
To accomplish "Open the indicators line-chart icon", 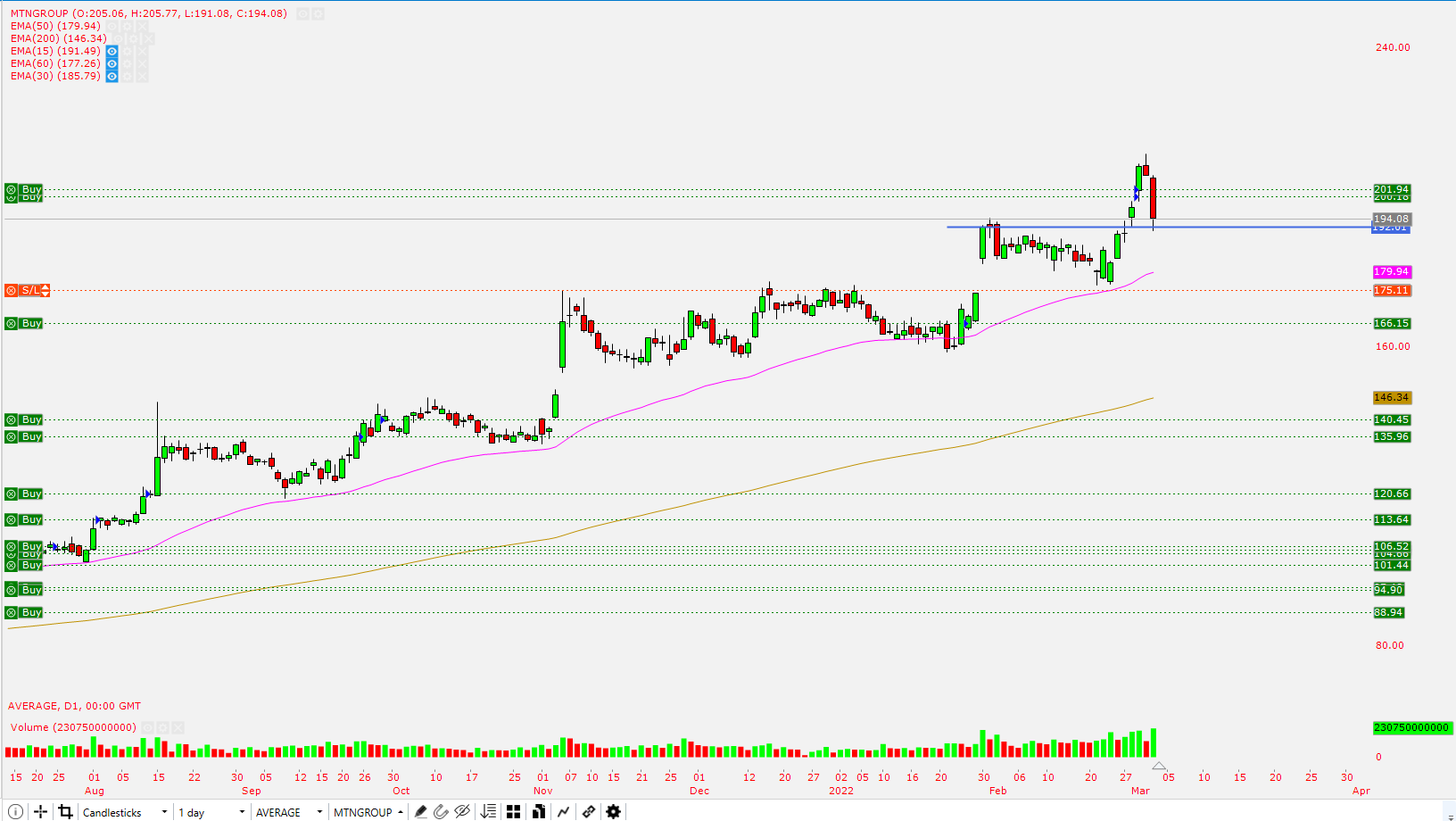I will (x=563, y=811).
